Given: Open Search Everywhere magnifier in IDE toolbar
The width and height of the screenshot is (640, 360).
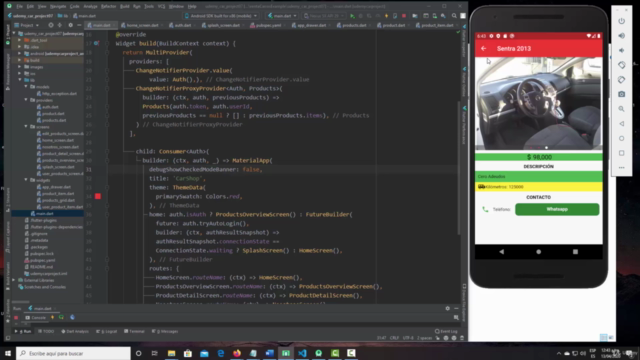Looking at the screenshot, I should point(454,16).
